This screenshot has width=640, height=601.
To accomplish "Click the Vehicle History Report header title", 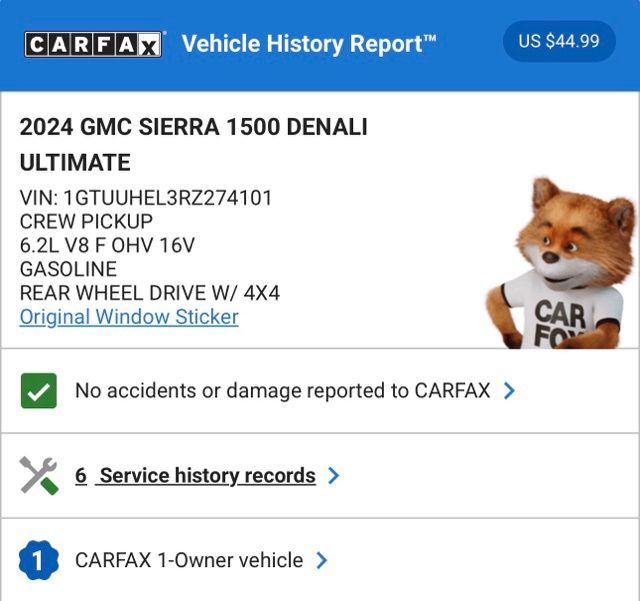I will click(309, 44).
